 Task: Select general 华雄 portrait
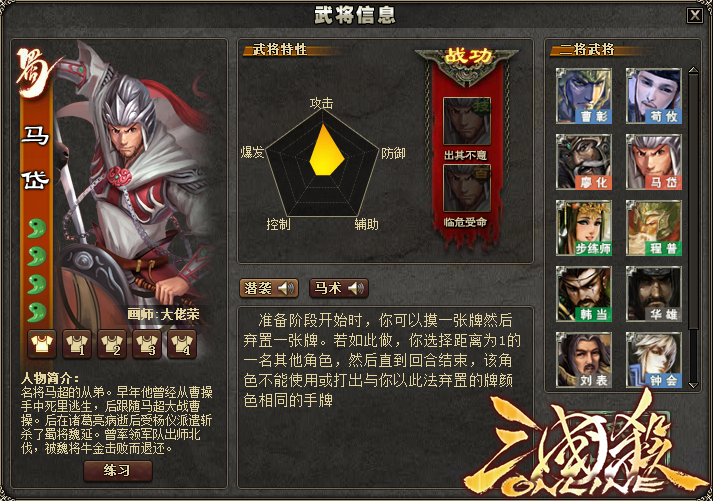pyautogui.click(x=654, y=294)
